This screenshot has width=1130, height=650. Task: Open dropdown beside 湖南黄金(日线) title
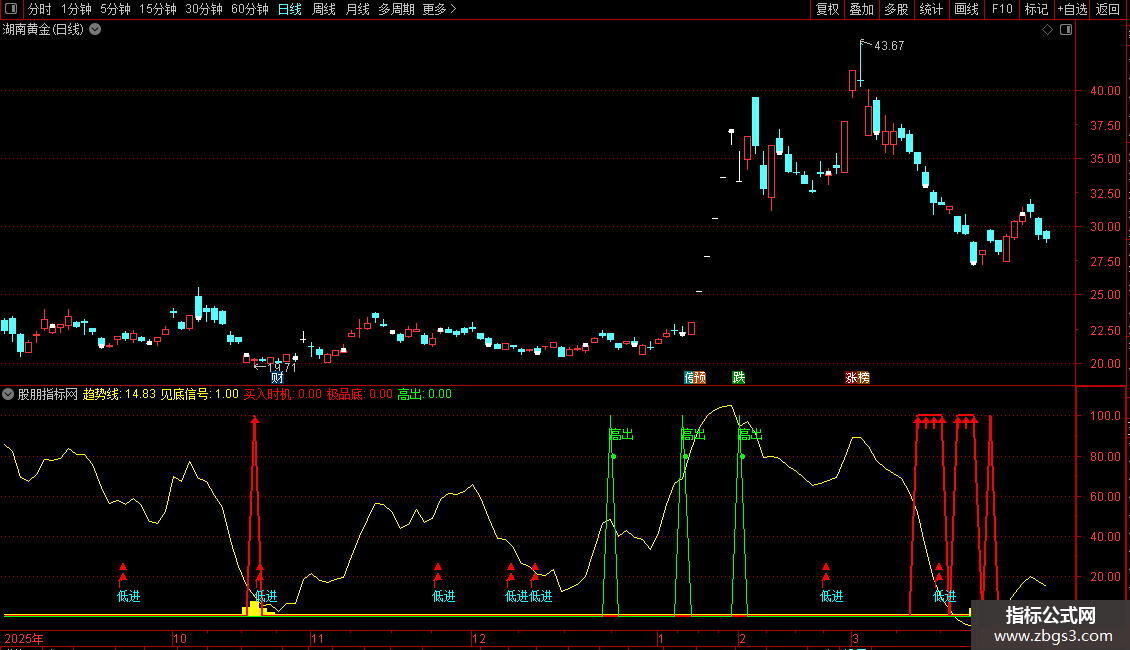click(x=95, y=30)
